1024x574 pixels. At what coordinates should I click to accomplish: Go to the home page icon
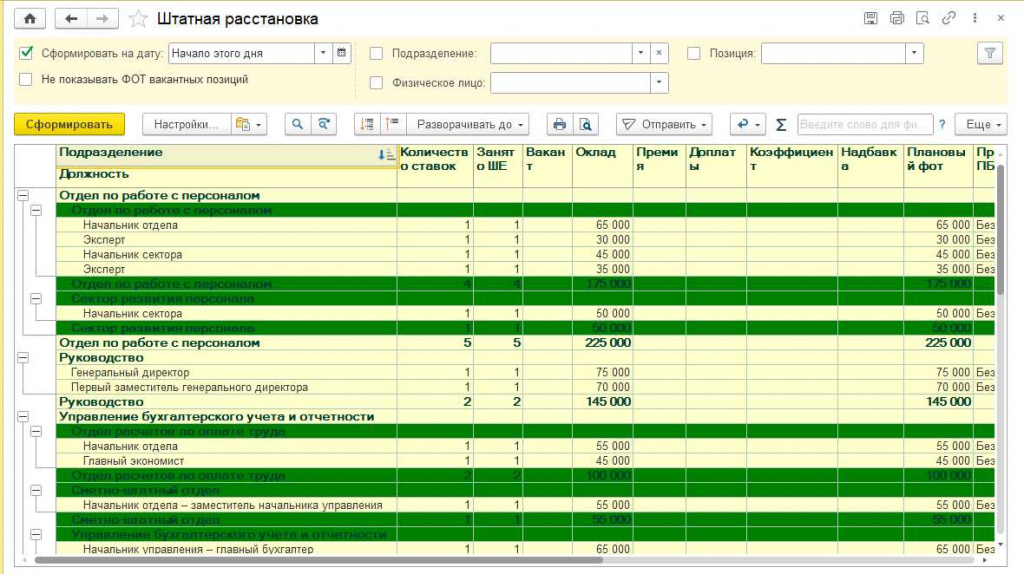tap(30, 19)
